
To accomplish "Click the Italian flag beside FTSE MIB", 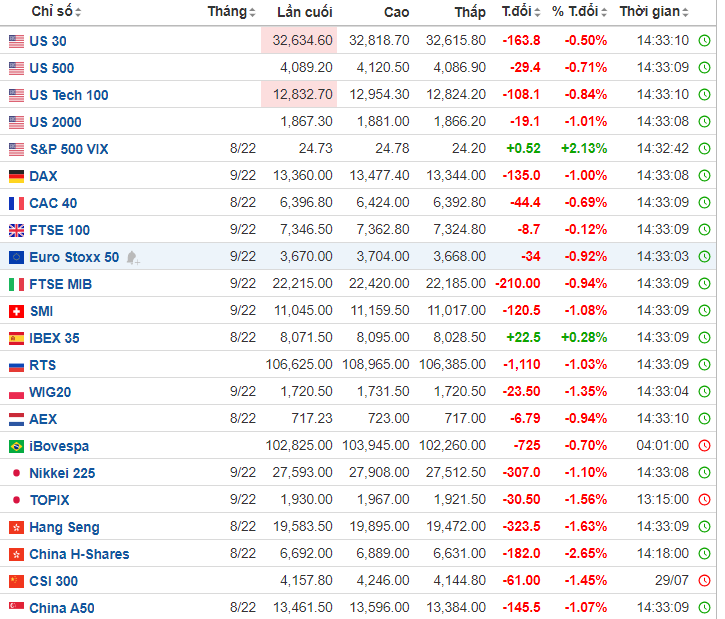I will point(16,284).
